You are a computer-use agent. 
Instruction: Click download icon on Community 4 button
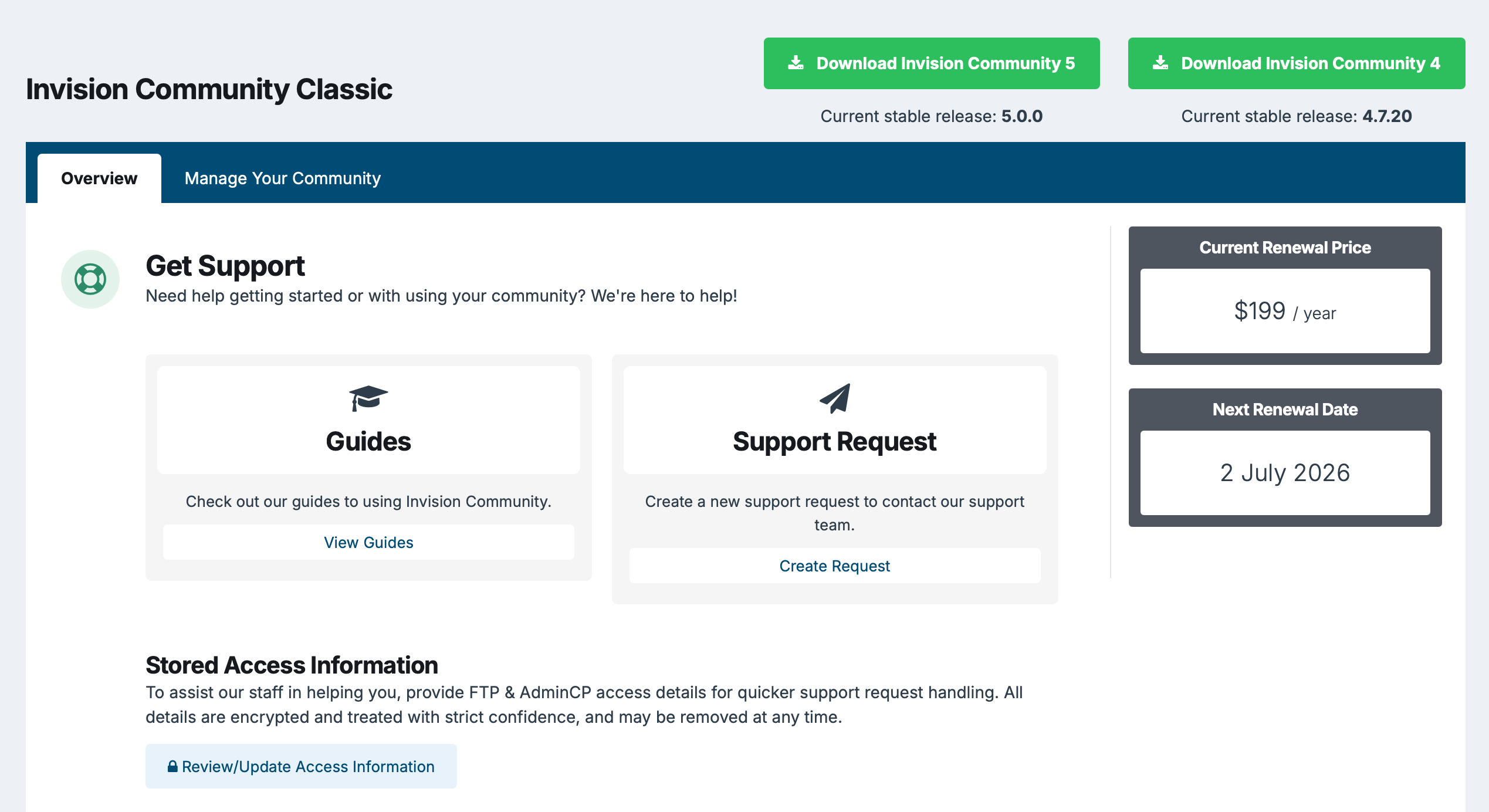click(x=1160, y=63)
